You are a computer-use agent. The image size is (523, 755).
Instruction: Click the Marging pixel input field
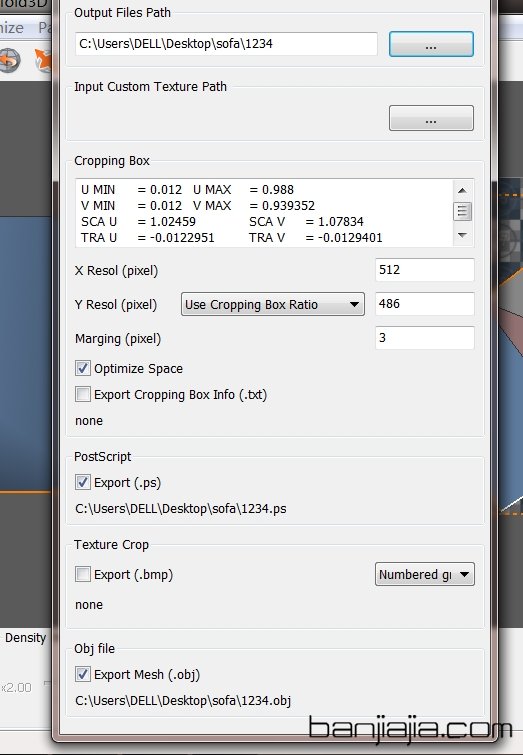tap(425, 338)
